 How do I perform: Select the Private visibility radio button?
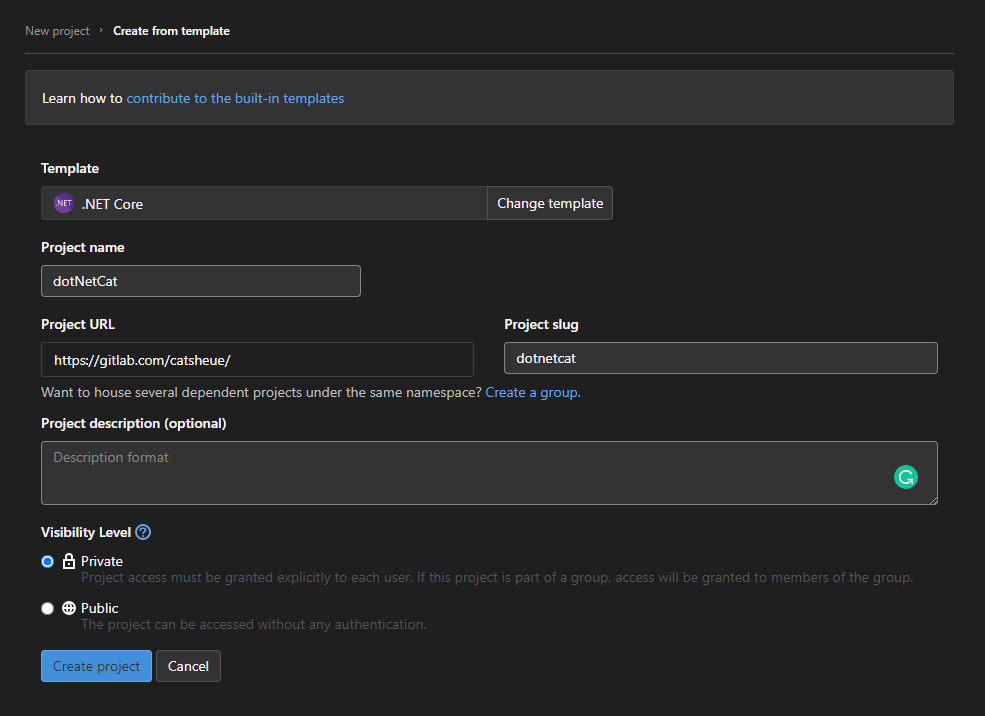tap(47, 561)
